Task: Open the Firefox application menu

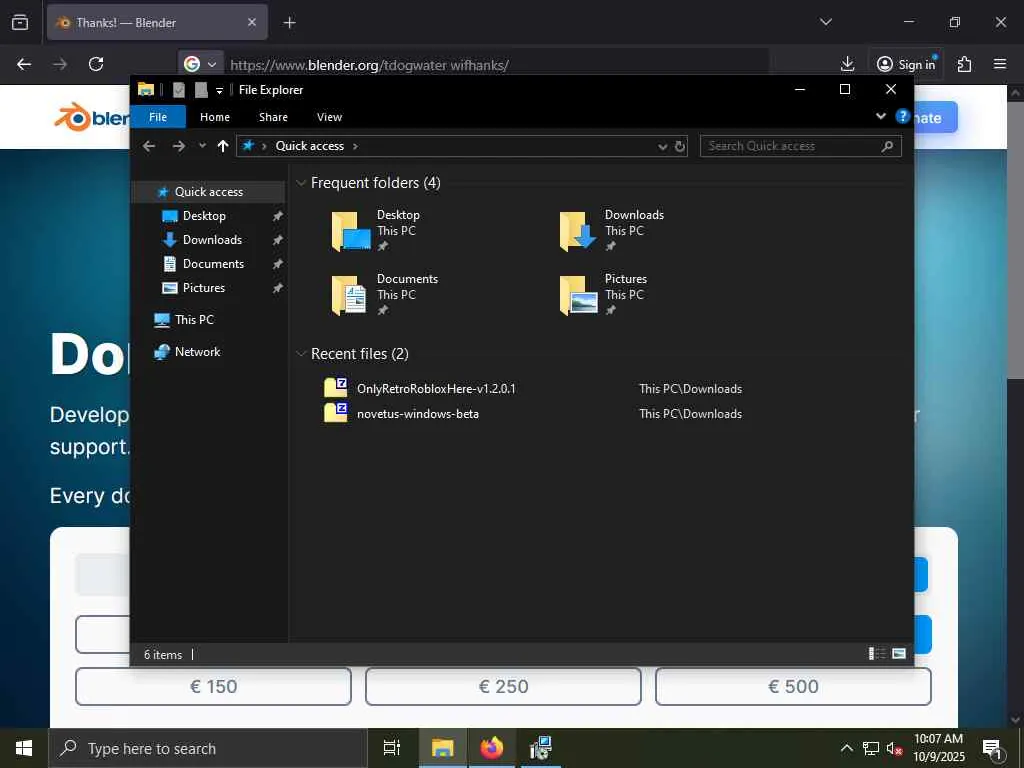Action: click(x=1000, y=64)
